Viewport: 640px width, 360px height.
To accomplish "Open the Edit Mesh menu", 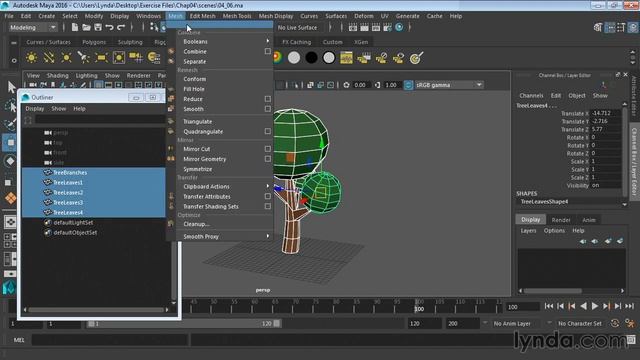I will (202, 16).
